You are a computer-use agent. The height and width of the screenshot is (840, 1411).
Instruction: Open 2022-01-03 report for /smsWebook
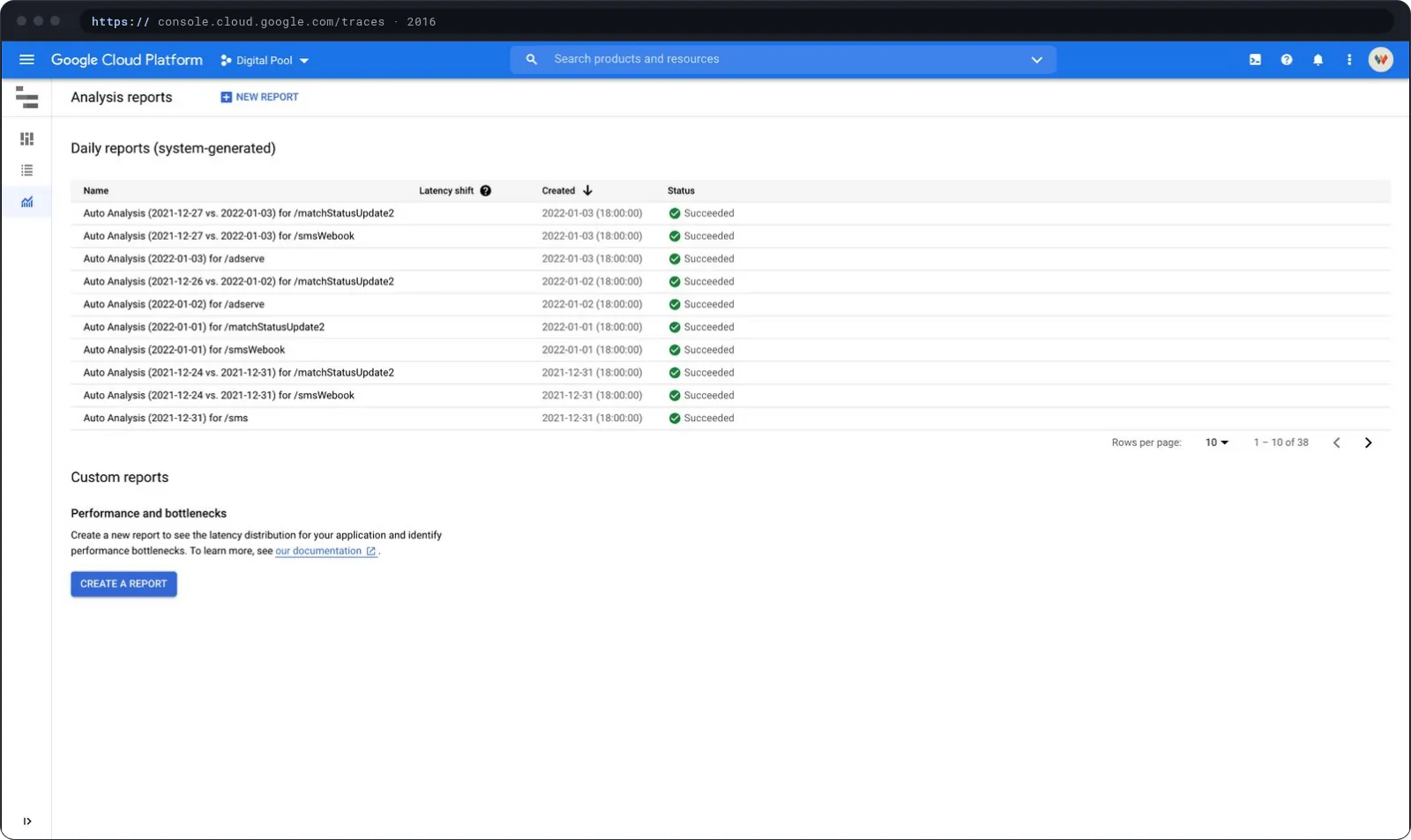(219, 236)
